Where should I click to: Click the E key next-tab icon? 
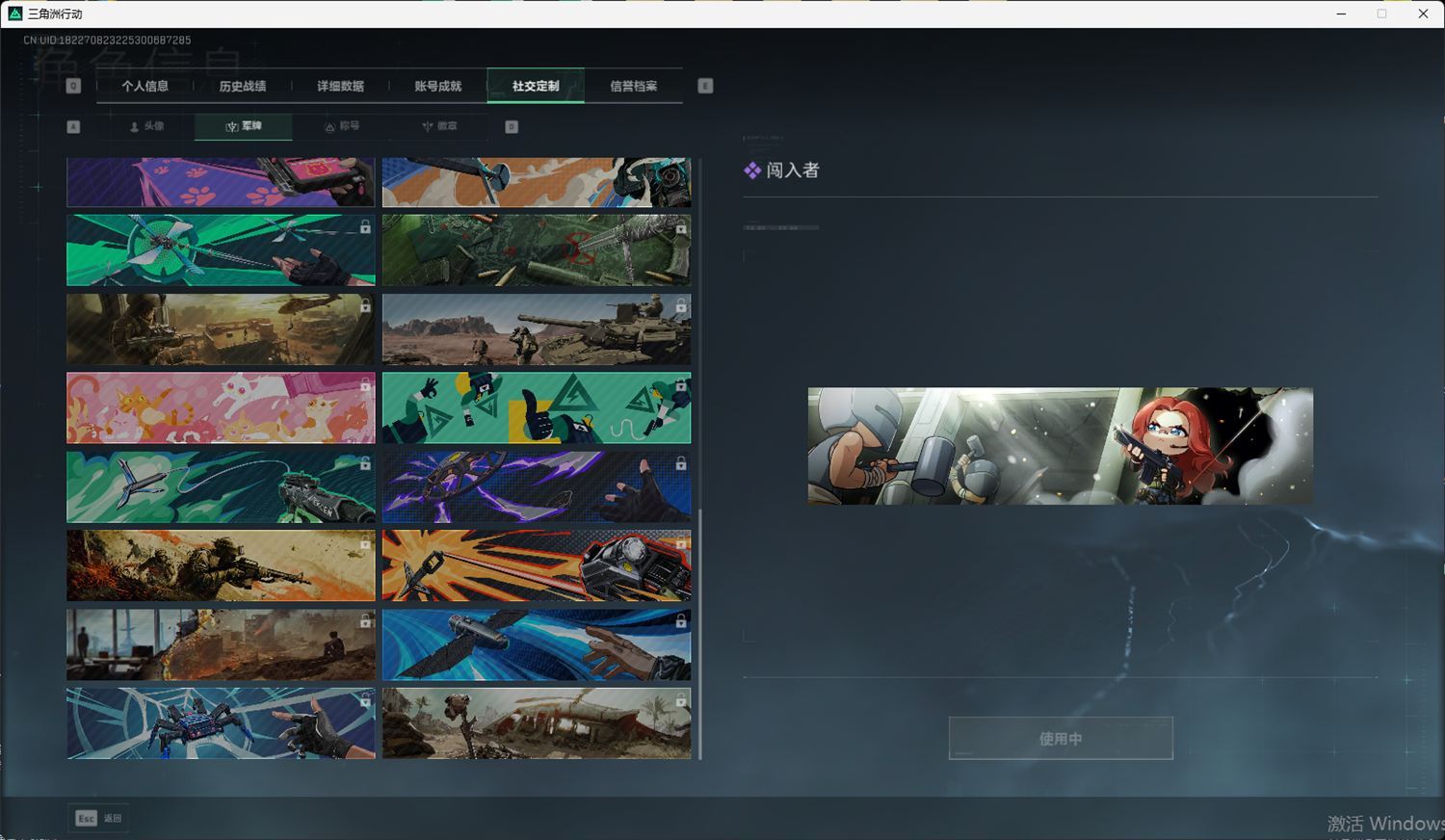tap(705, 86)
